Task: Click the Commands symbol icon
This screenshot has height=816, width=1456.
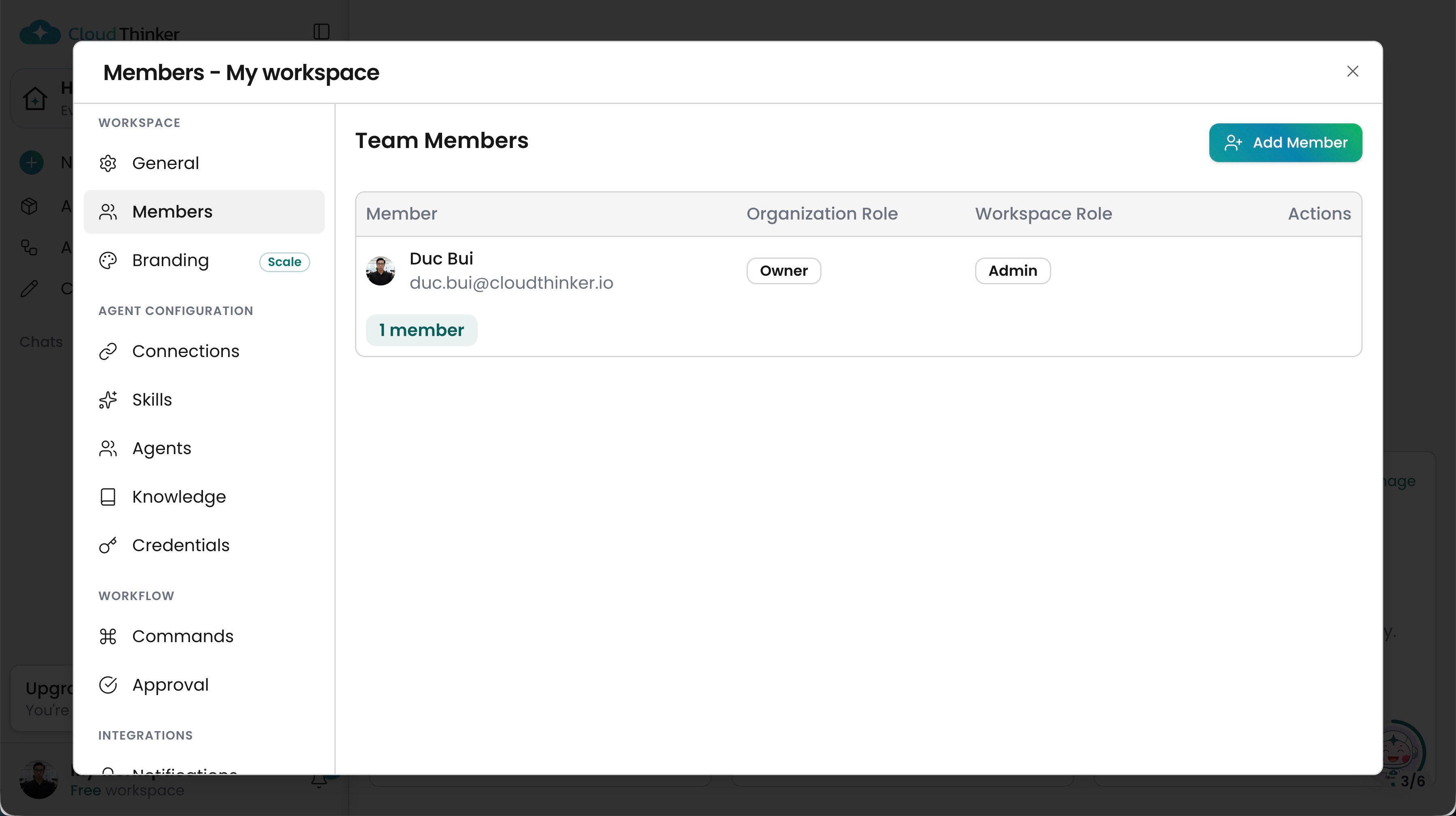Action: pyautogui.click(x=108, y=636)
